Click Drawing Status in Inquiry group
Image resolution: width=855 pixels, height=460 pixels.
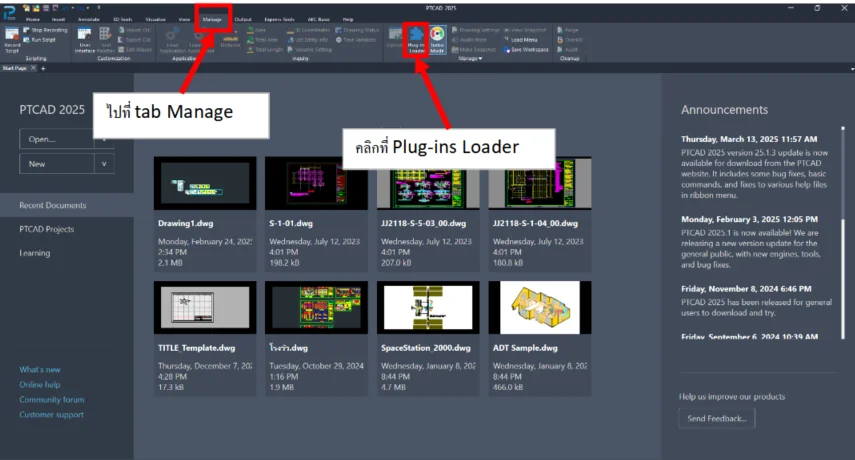(x=357, y=31)
